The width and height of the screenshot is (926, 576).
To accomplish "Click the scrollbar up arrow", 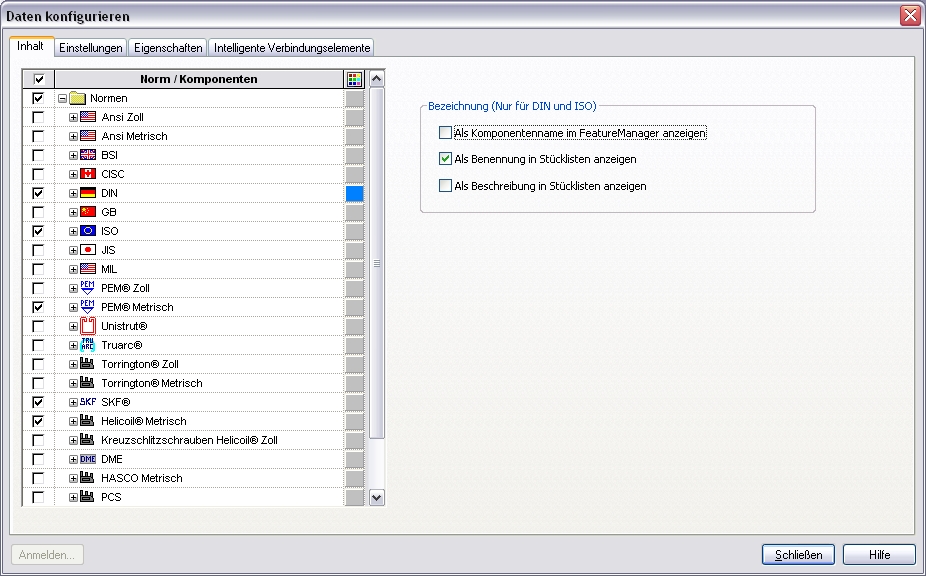I will tap(377, 79).
